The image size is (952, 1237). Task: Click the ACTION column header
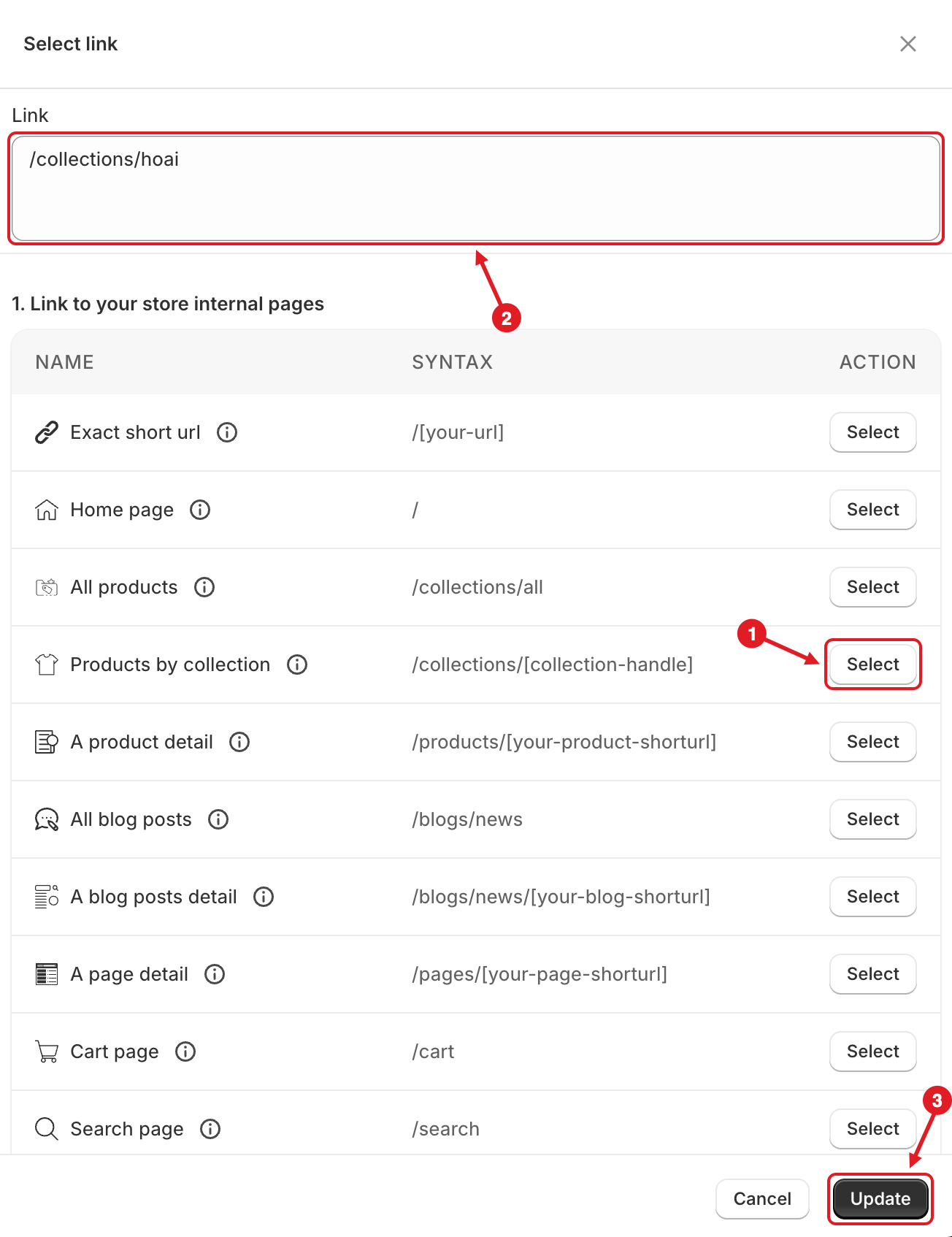(x=878, y=362)
